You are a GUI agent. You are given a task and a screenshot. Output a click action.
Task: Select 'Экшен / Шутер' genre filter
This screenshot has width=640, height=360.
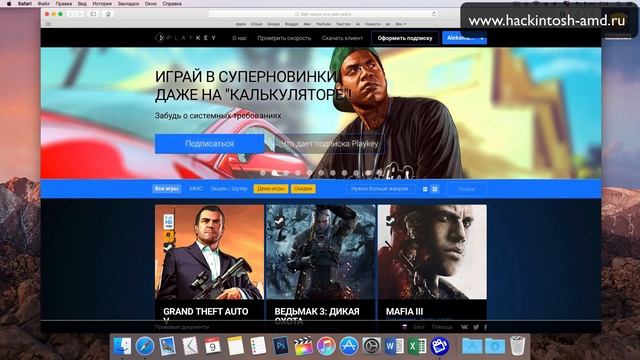(229, 189)
